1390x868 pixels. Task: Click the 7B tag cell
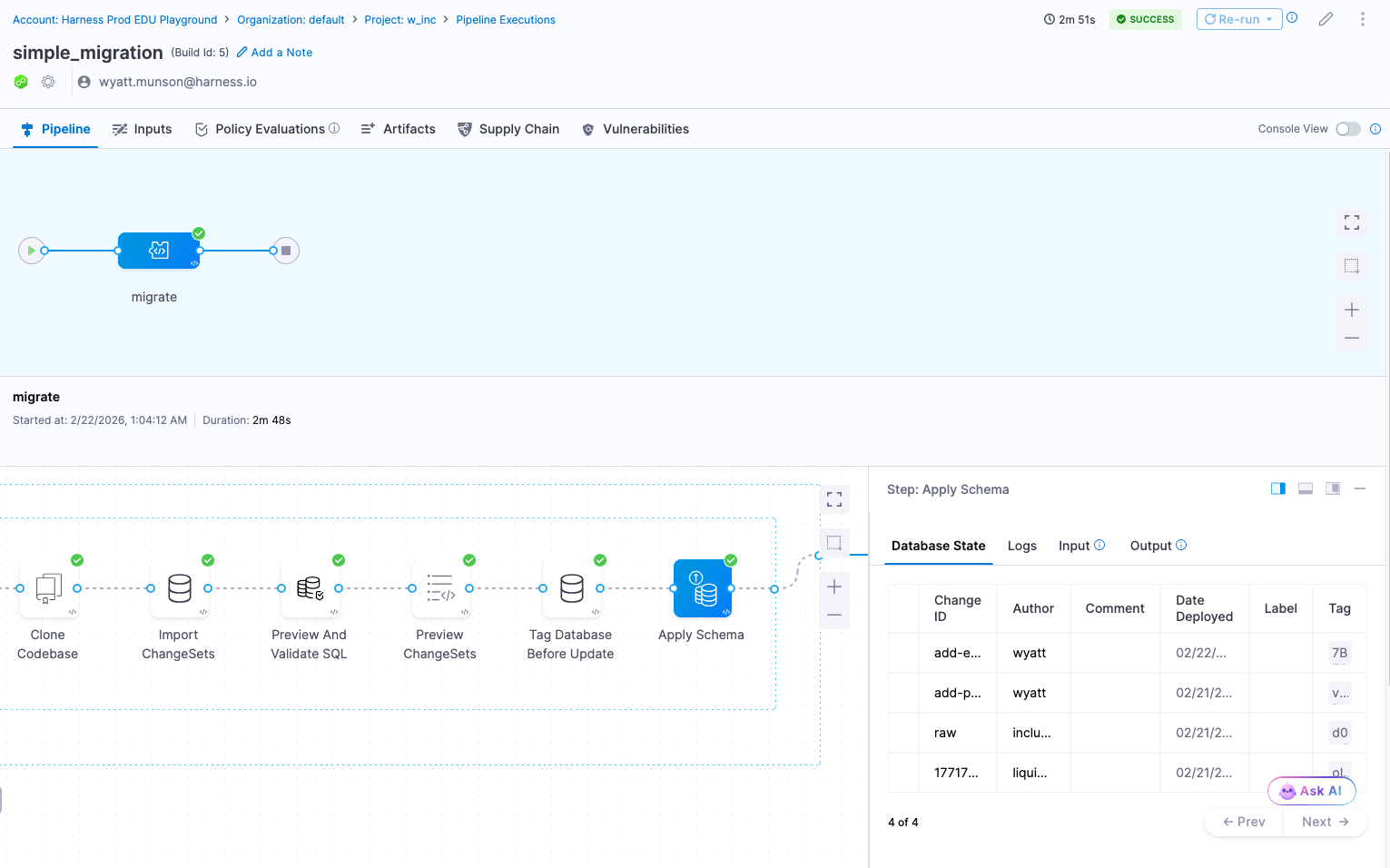1339,653
